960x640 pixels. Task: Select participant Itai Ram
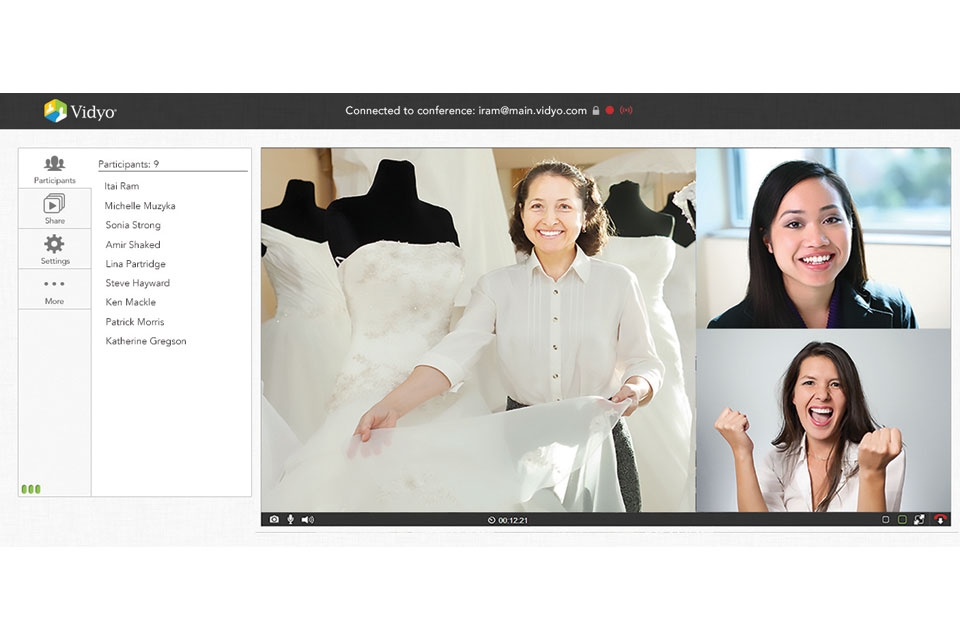coord(122,186)
